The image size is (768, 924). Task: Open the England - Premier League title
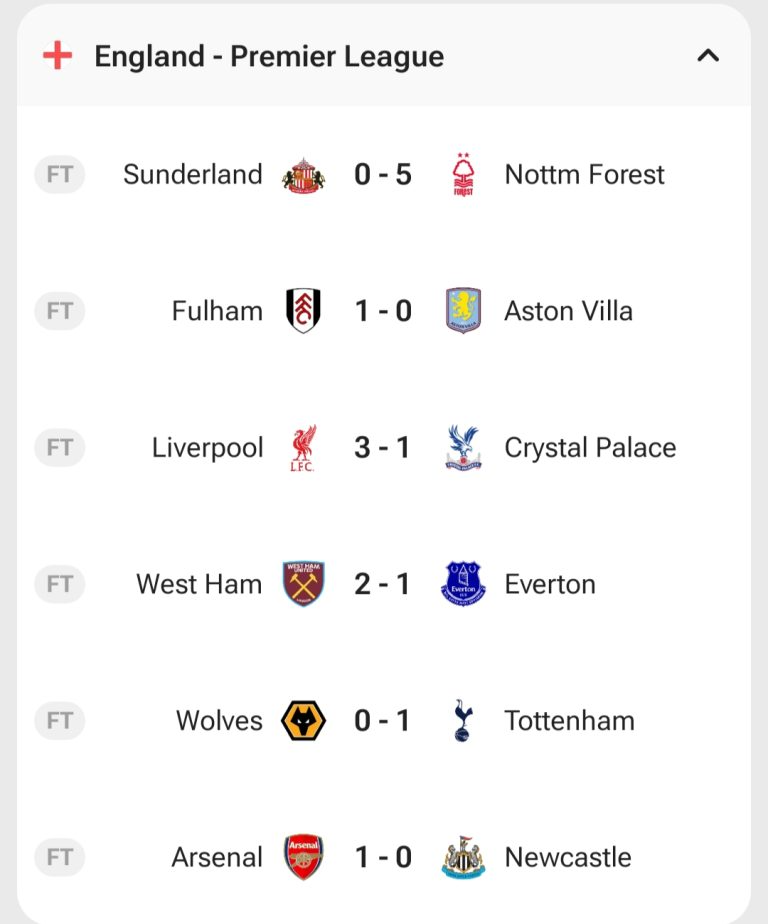[269, 56]
